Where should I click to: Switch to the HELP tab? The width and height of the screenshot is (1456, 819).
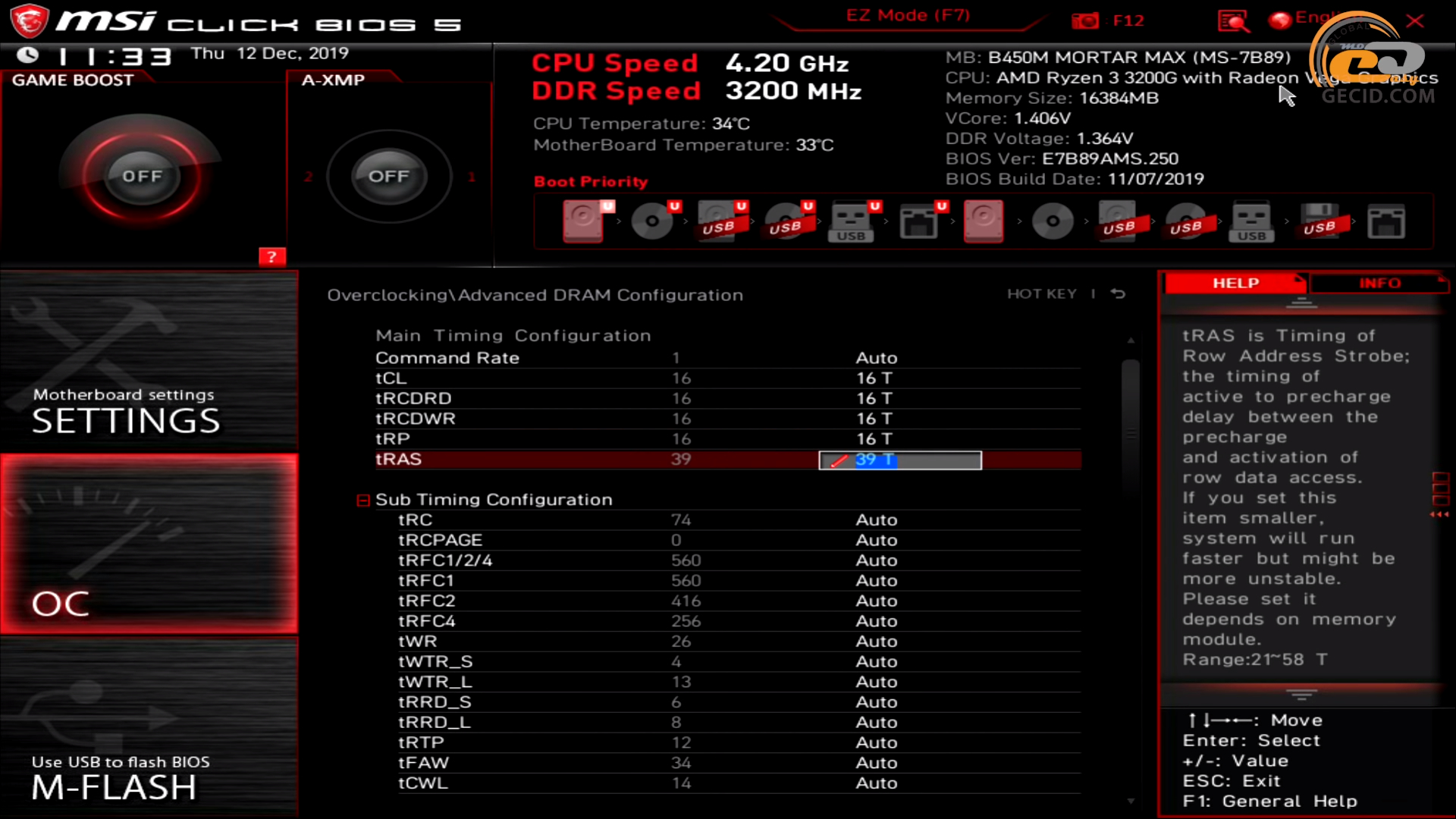coord(1235,283)
